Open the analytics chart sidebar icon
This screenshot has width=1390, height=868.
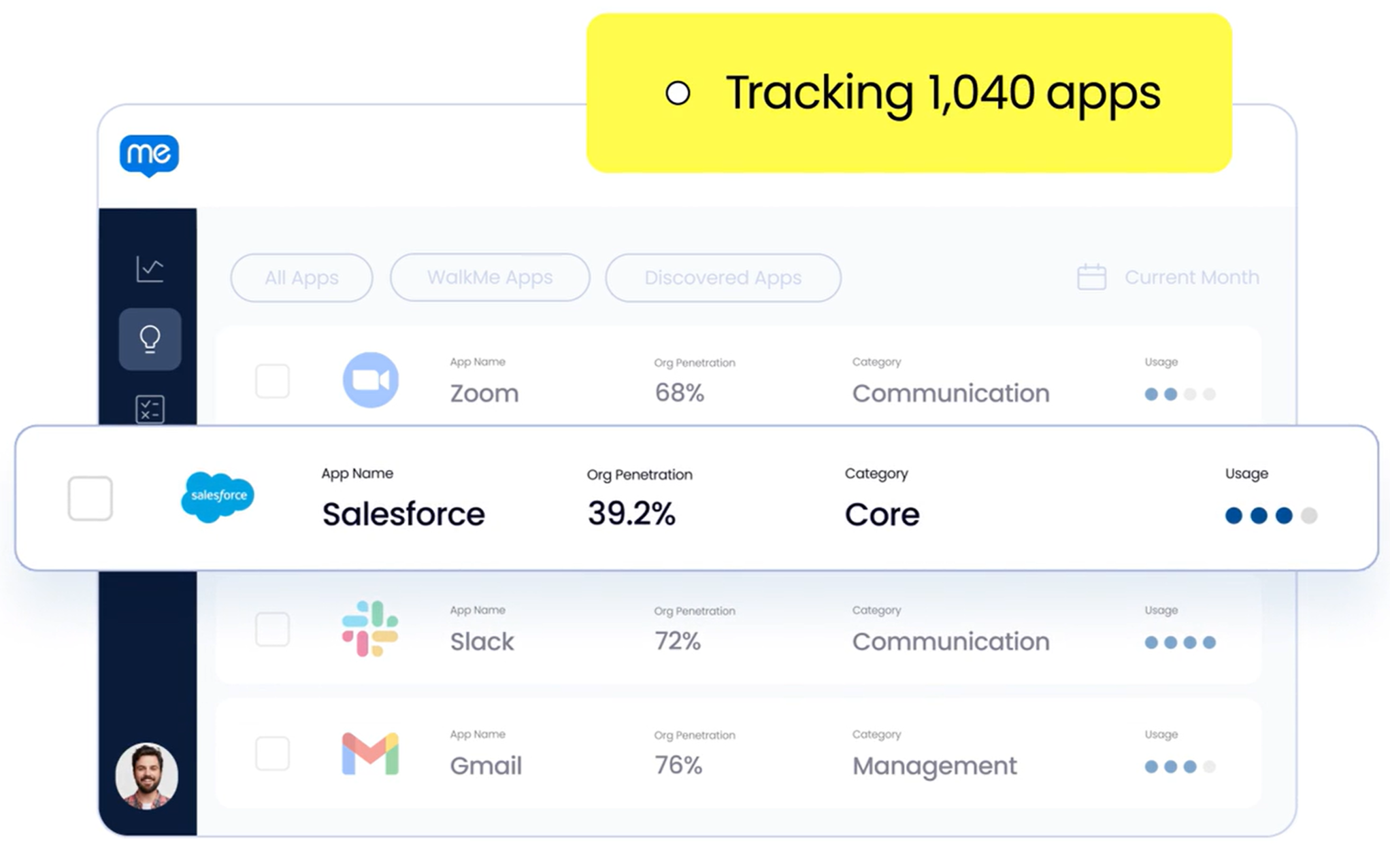[x=150, y=269]
